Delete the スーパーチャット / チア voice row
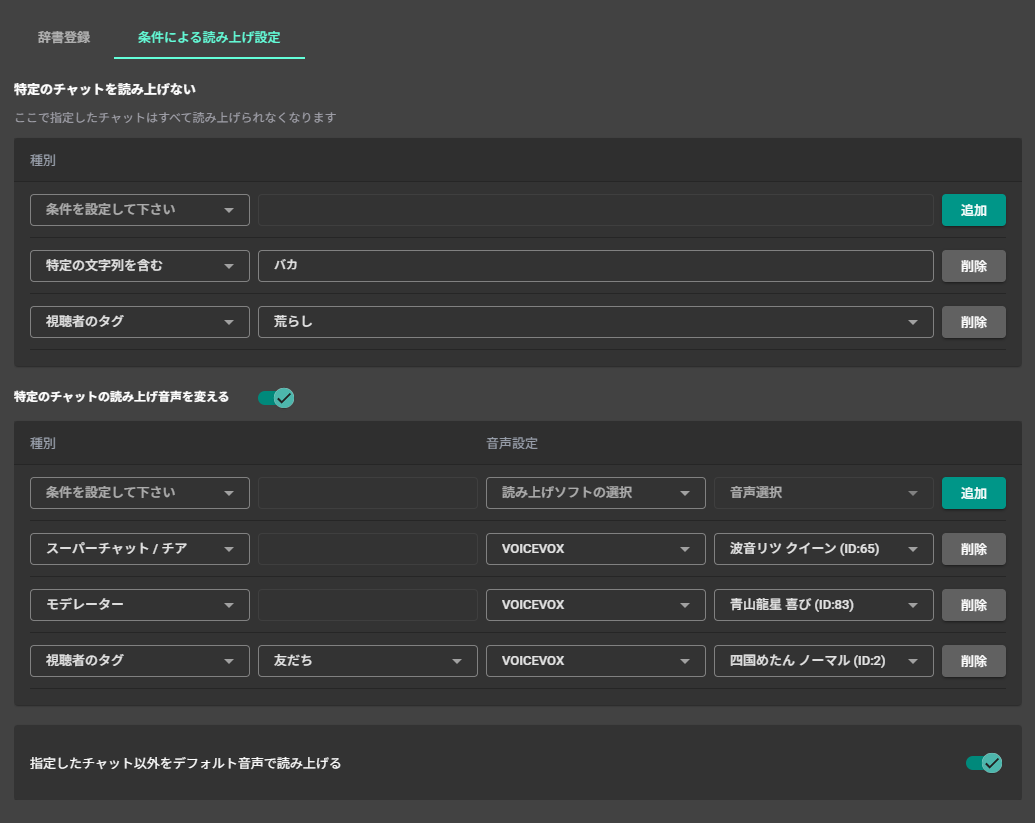Viewport: 1035px width, 823px height. pyautogui.click(x=974, y=549)
